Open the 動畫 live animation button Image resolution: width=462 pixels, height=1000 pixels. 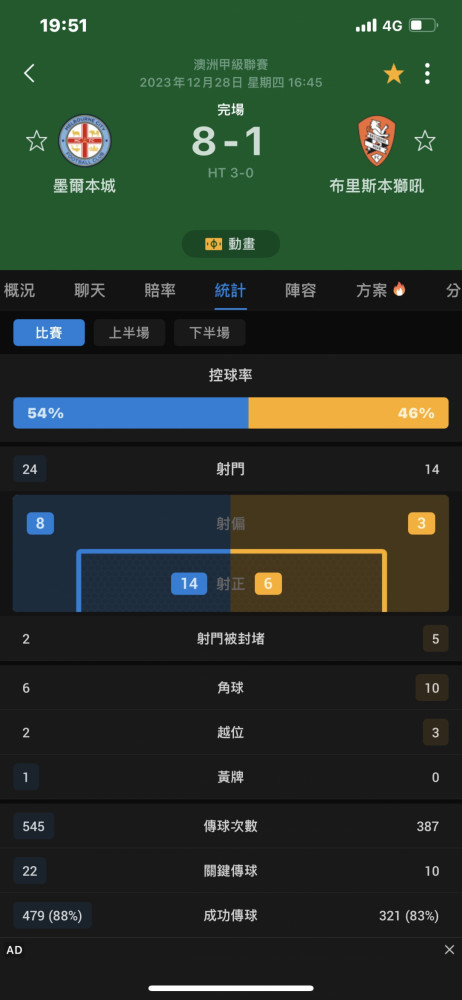pos(231,244)
